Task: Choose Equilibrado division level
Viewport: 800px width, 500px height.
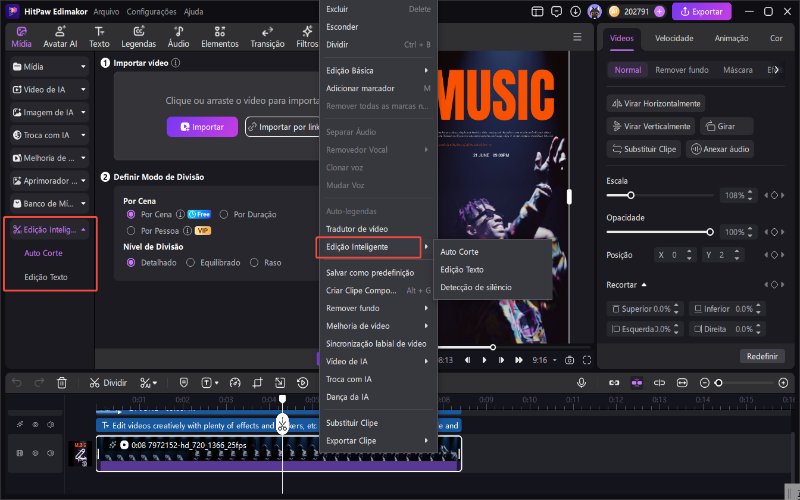Action: [190, 263]
